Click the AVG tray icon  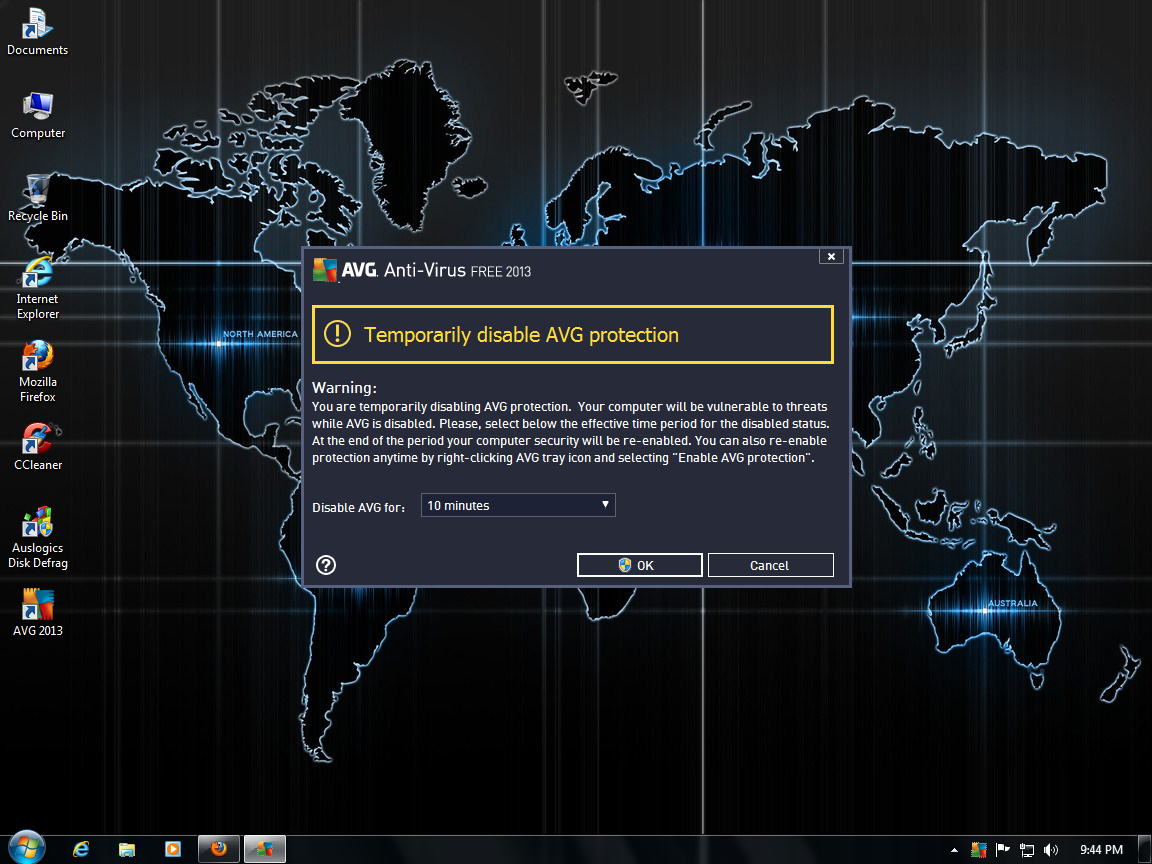[979, 849]
